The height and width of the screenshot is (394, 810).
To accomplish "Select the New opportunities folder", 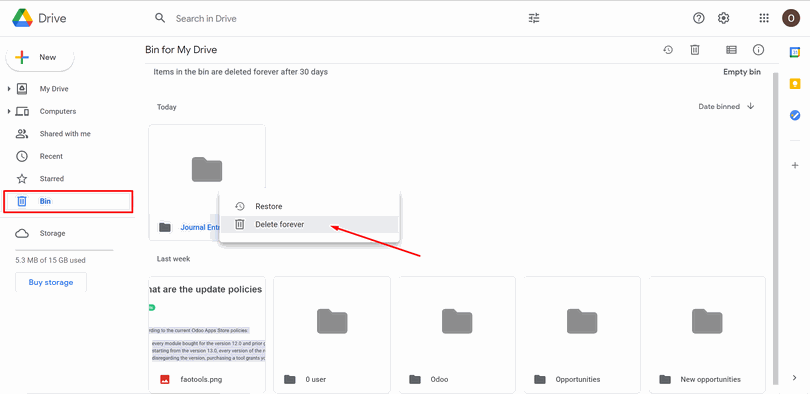I will coord(707,335).
